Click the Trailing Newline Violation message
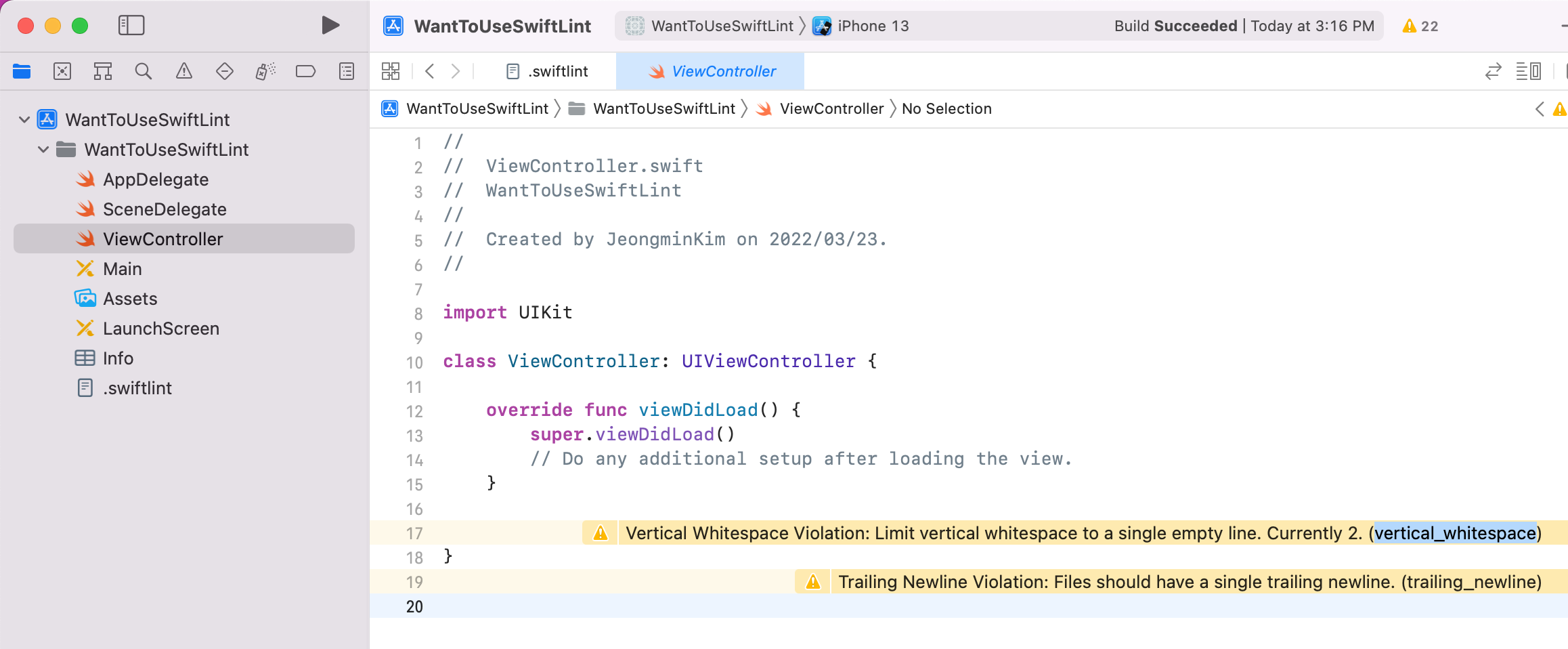Image resolution: width=1568 pixels, height=649 pixels. pyautogui.click(x=1190, y=582)
